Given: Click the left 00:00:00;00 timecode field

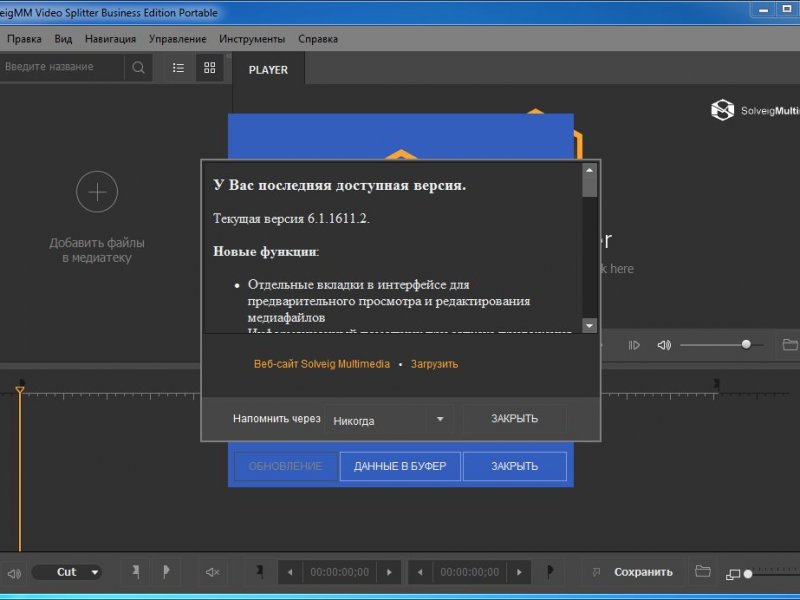Looking at the screenshot, I should (339, 572).
